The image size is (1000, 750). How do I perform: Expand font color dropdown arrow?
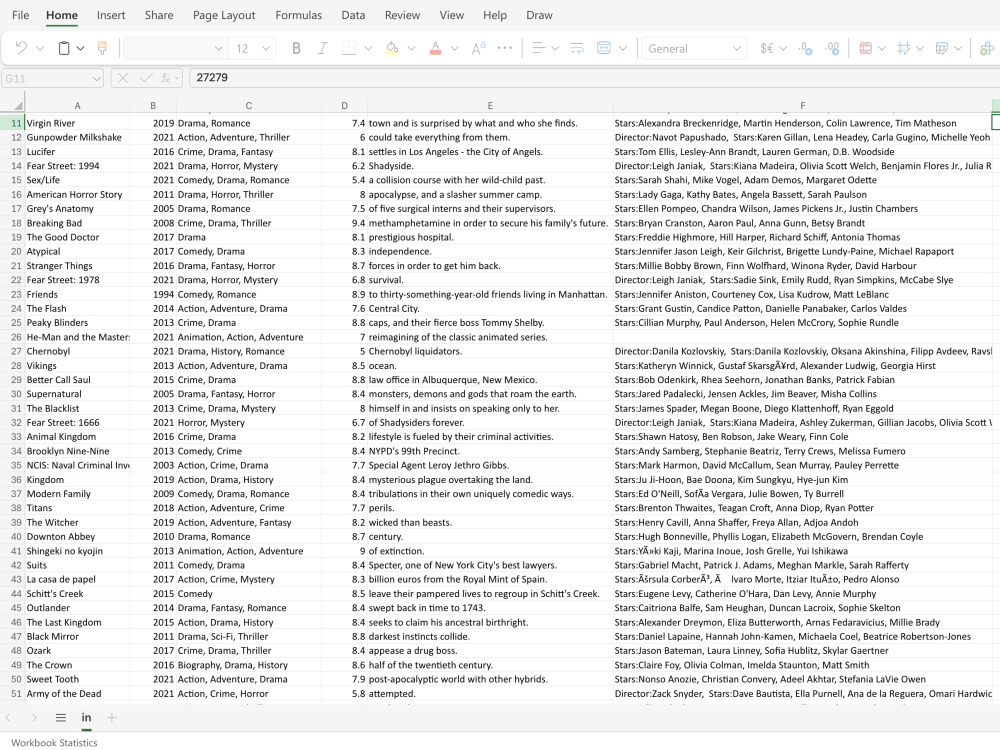tap(455, 48)
